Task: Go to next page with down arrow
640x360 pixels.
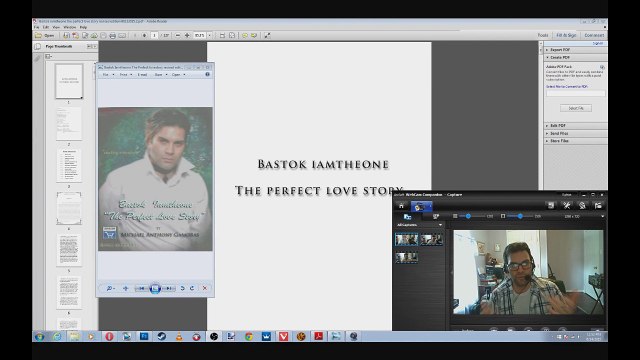Action: coord(144,36)
